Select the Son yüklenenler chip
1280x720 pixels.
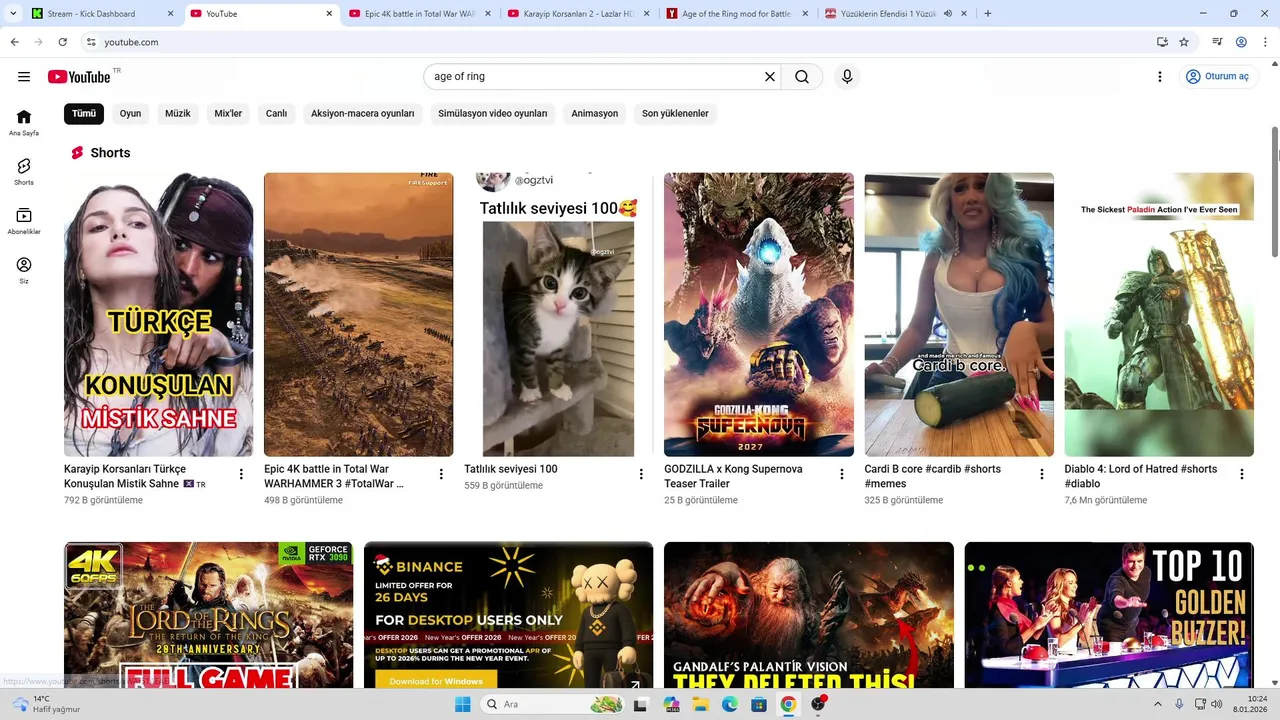(x=675, y=113)
